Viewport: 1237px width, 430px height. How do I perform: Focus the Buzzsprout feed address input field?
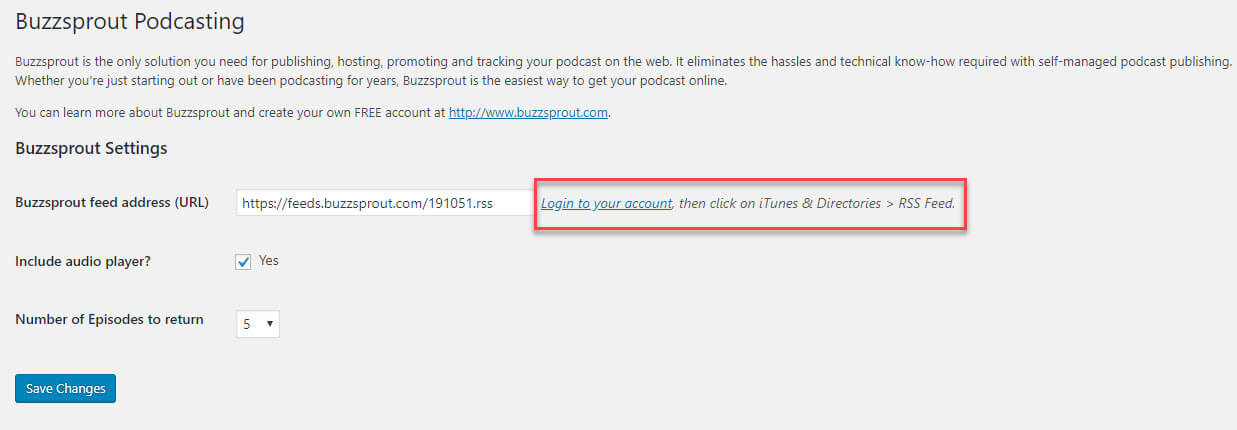[385, 203]
